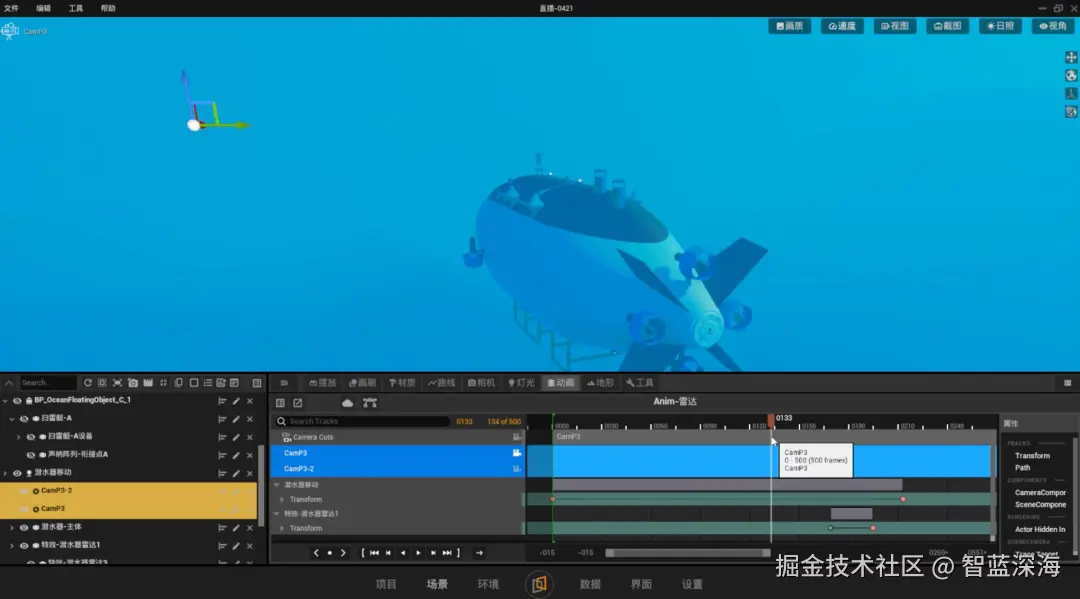Click the X delete icon for BP_OceanFloatingObject_C_1

coord(250,401)
